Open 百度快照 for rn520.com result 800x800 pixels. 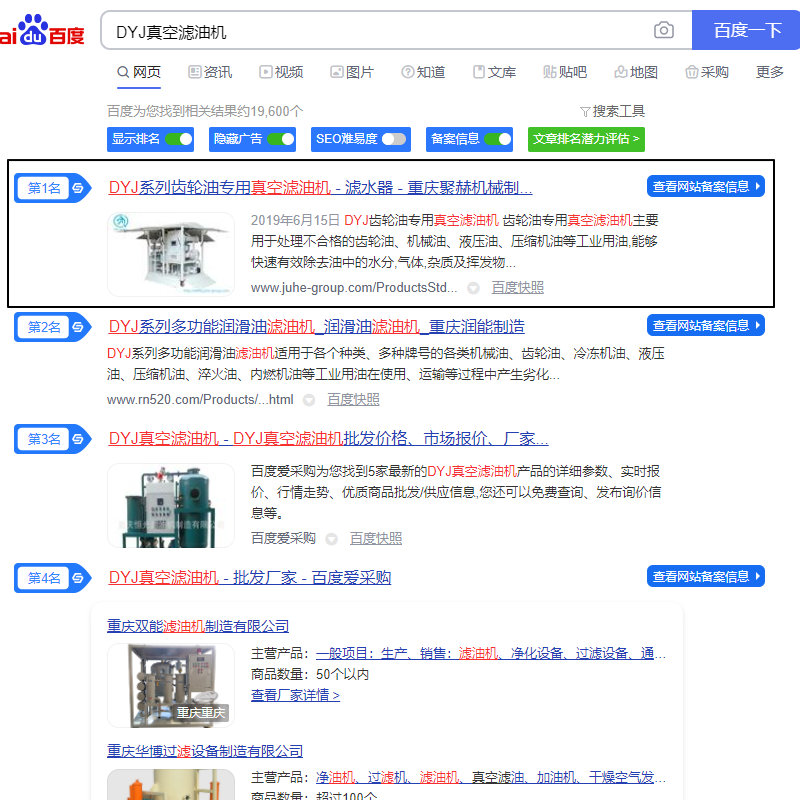click(x=353, y=399)
